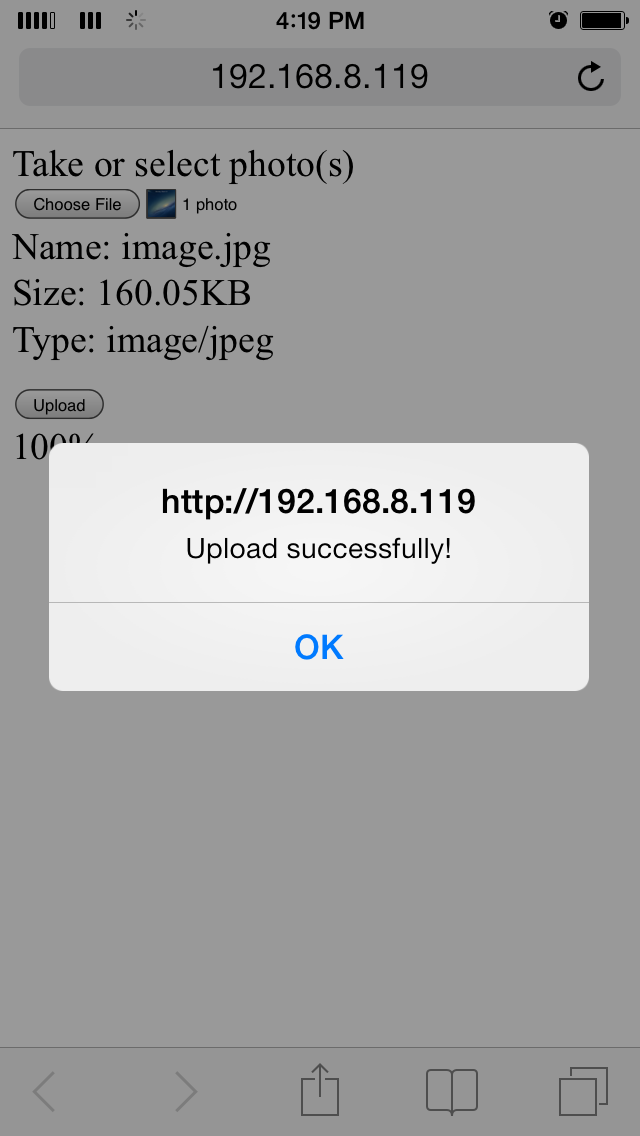Open the Bookmarks book icon
The height and width of the screenshot is (1136, 640).
click(452, 1091)
